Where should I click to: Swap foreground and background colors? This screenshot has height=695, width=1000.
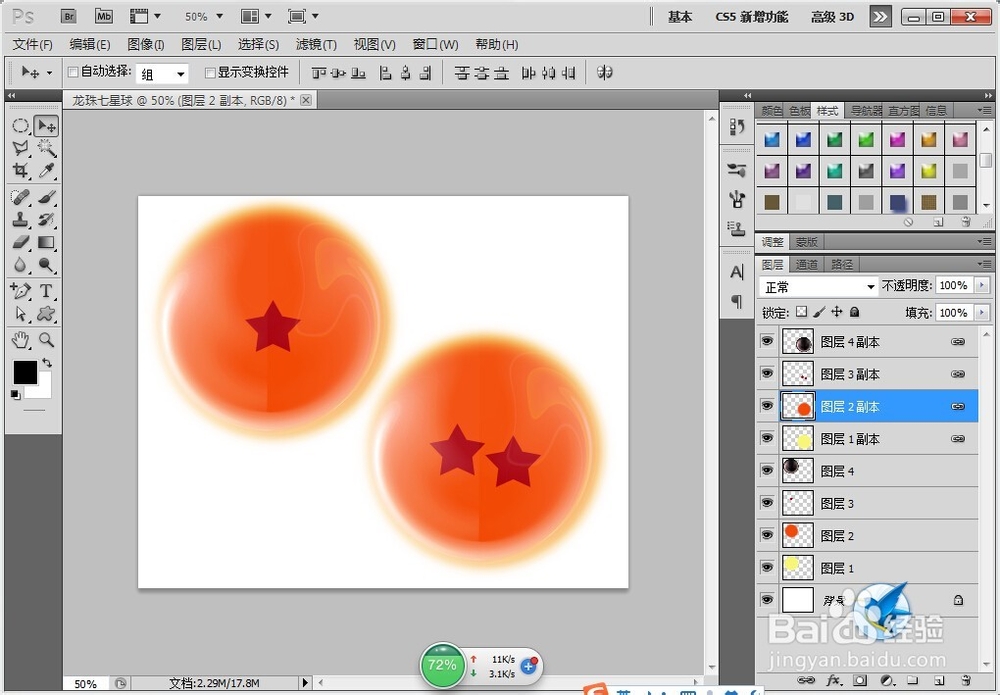tap(47, 363)
